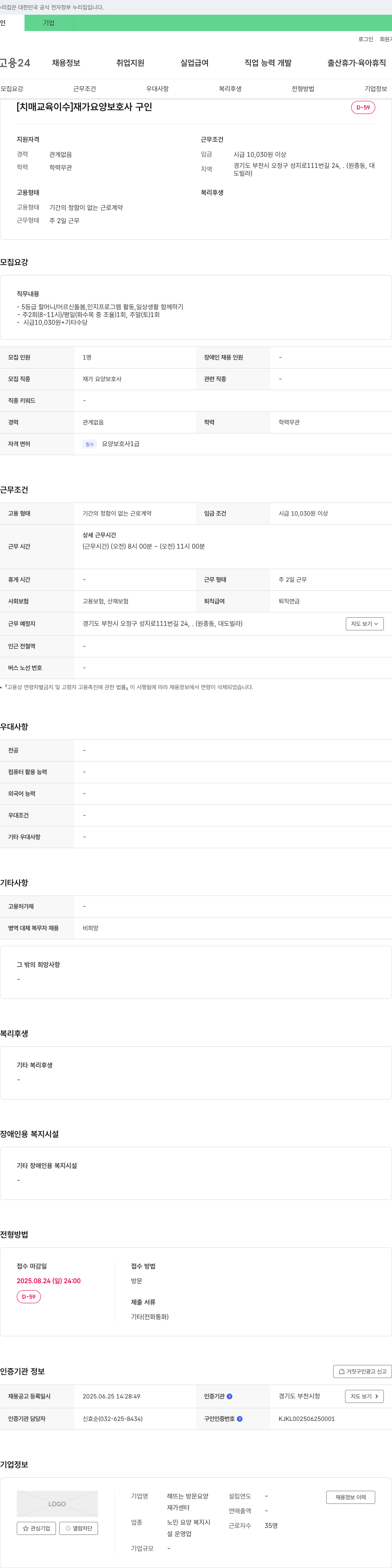Click the 필수 badge by 요양보호사1급
The width and height of the screenshot is (392, 1568).
click(89, 444)
